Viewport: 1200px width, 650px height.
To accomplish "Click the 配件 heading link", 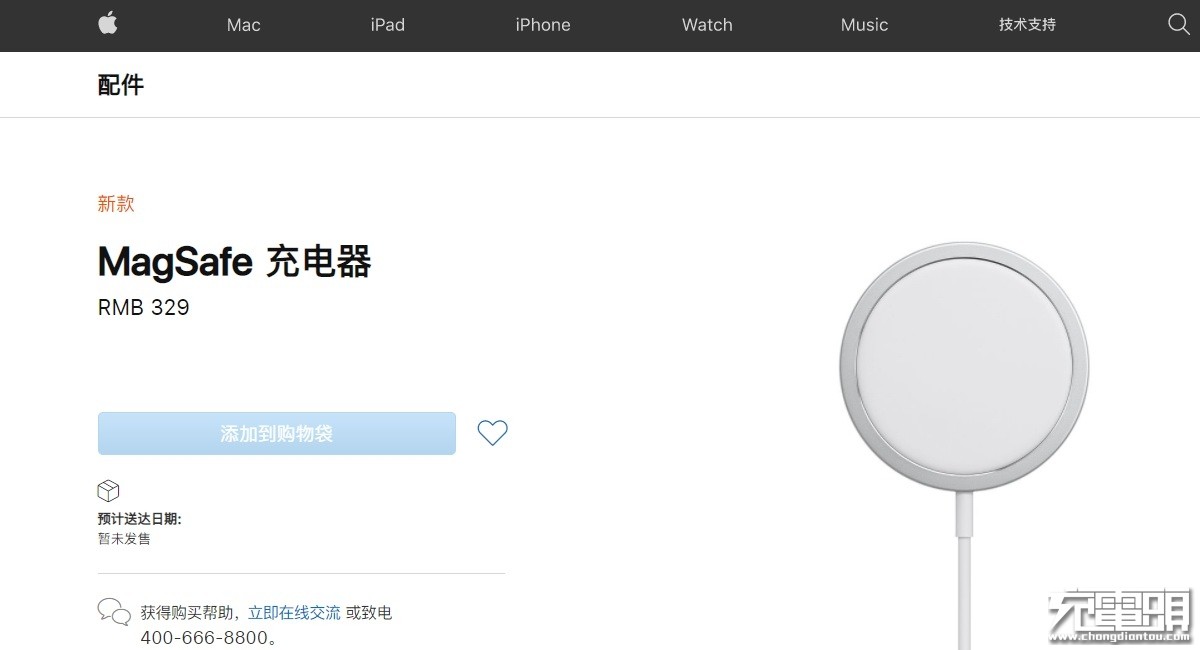I will [x=121, y=85].
